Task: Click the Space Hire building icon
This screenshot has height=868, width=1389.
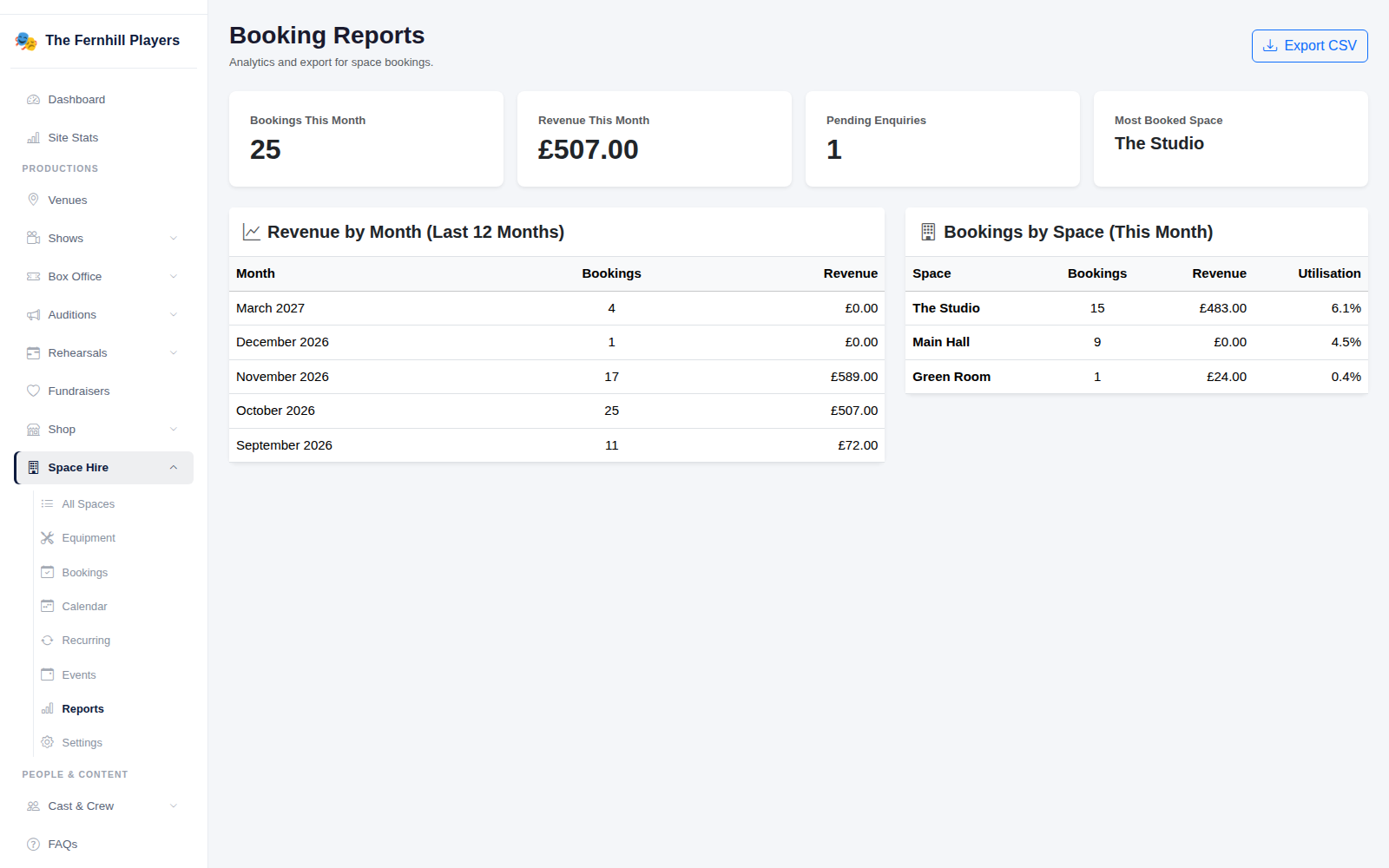Action: [33, 468]
